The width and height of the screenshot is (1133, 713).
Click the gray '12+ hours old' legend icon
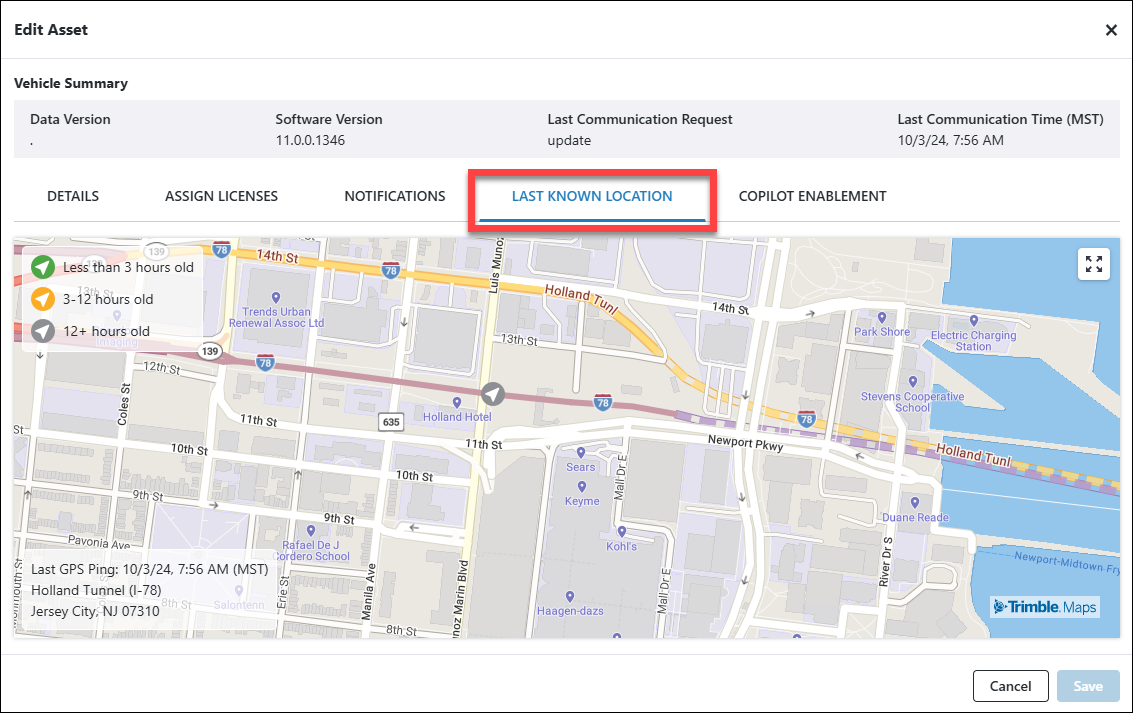coord(42,331)
